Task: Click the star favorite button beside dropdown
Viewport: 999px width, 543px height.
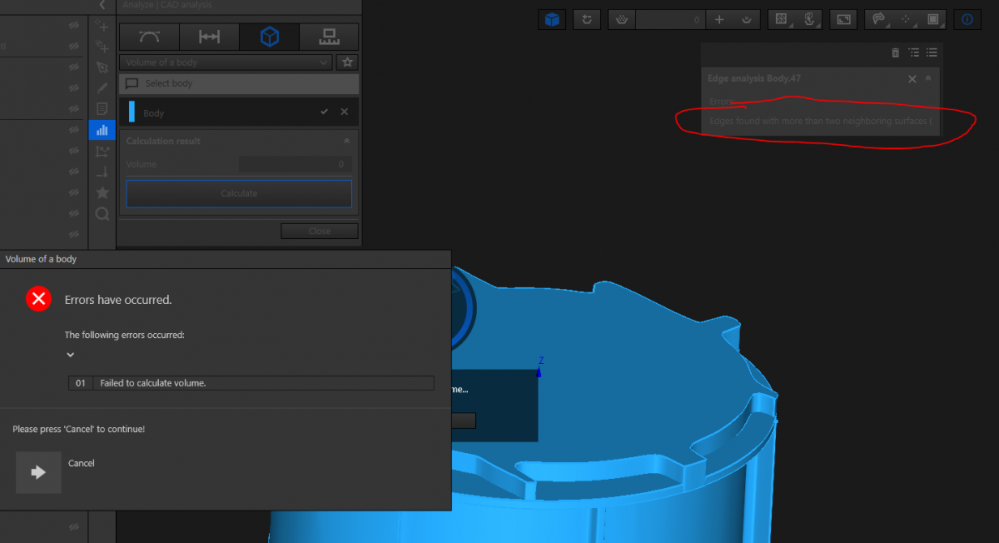Action: click(x=347, y=62)
